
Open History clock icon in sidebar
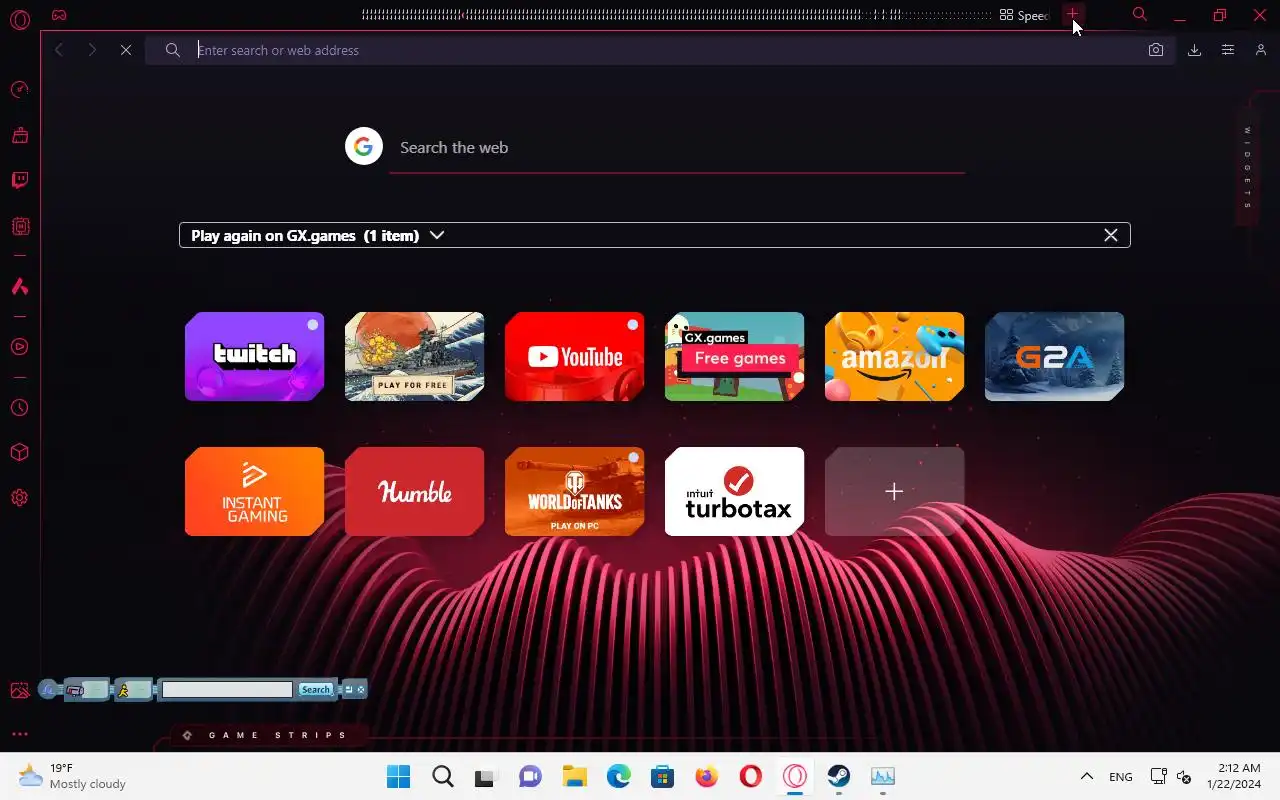[19, 408]
